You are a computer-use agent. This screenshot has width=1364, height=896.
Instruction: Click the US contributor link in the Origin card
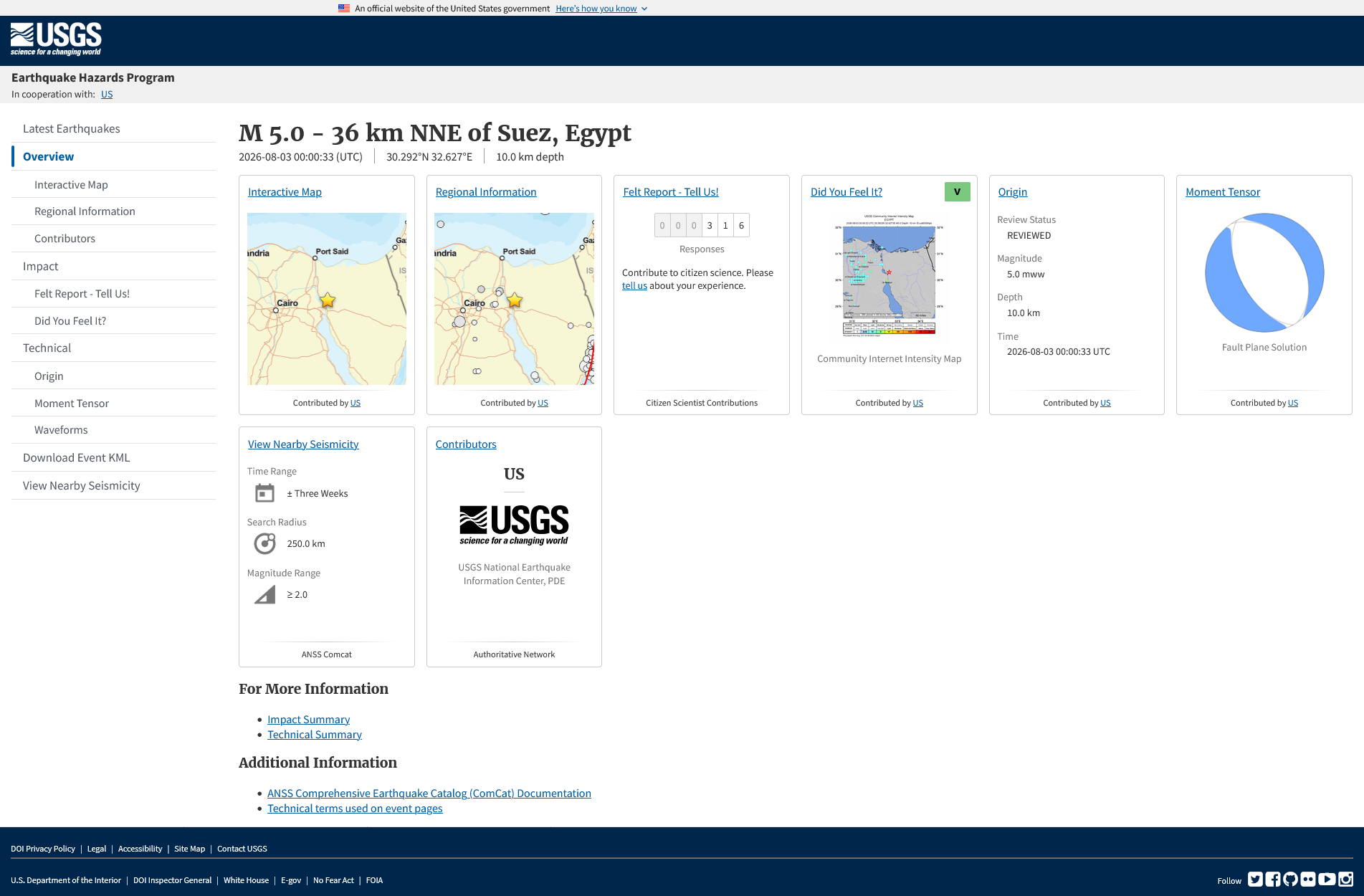(1105, 403)
